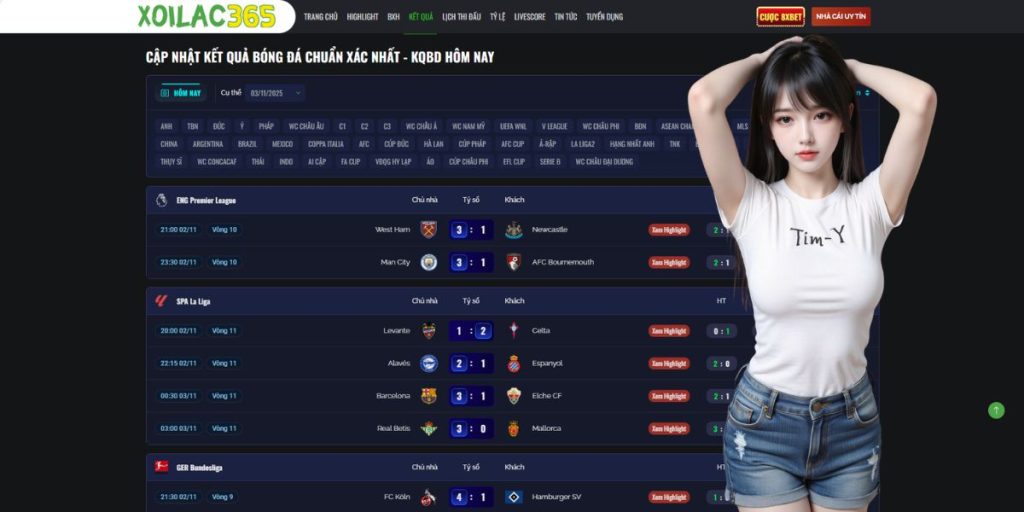Screen dimensions: 1024x512
Task: Click the green scroll-to-top arrow button
Action: tap(996, 410)
